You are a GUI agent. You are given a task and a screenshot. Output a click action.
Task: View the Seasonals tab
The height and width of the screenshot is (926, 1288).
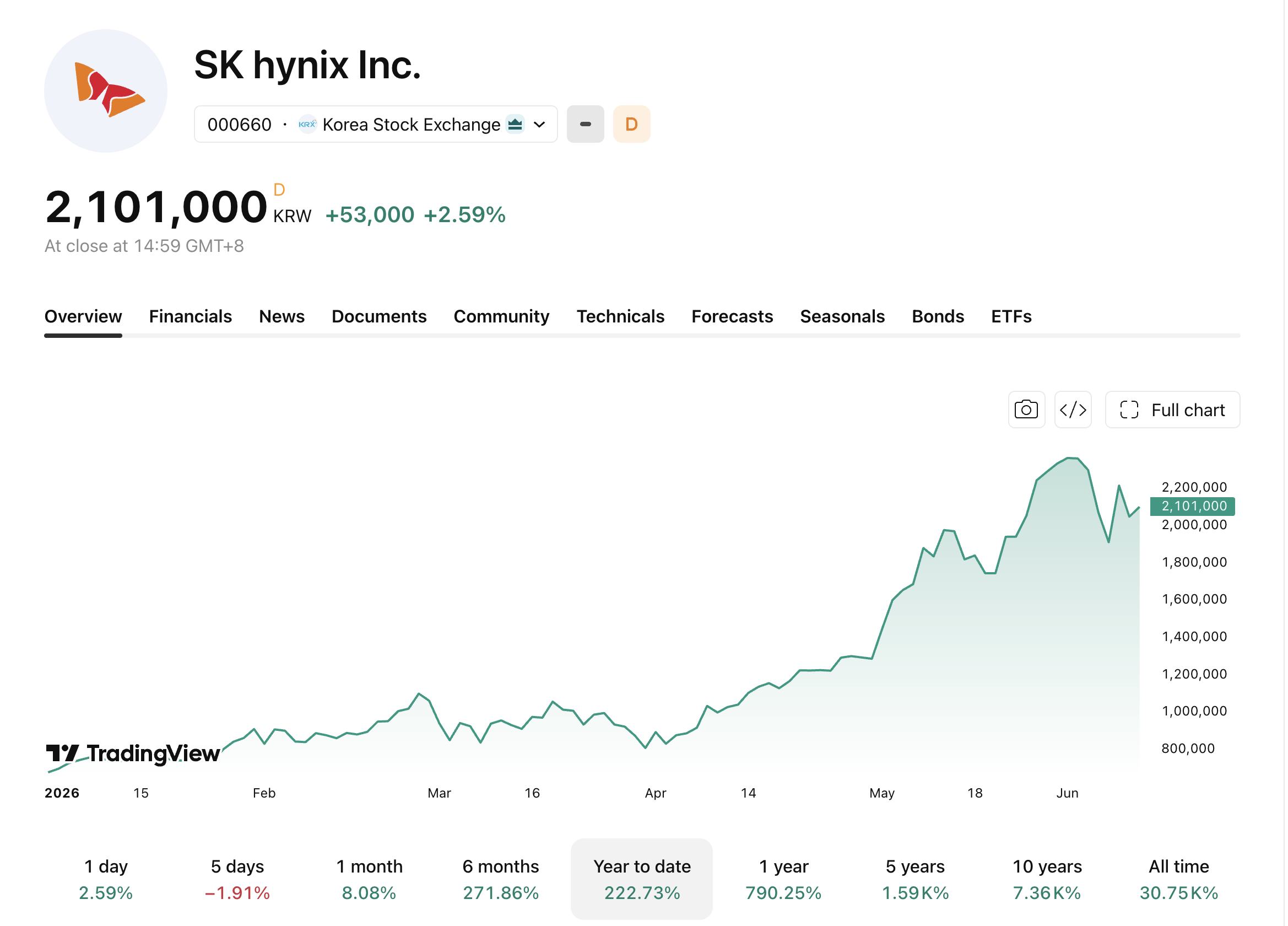[x=842, y=316]
